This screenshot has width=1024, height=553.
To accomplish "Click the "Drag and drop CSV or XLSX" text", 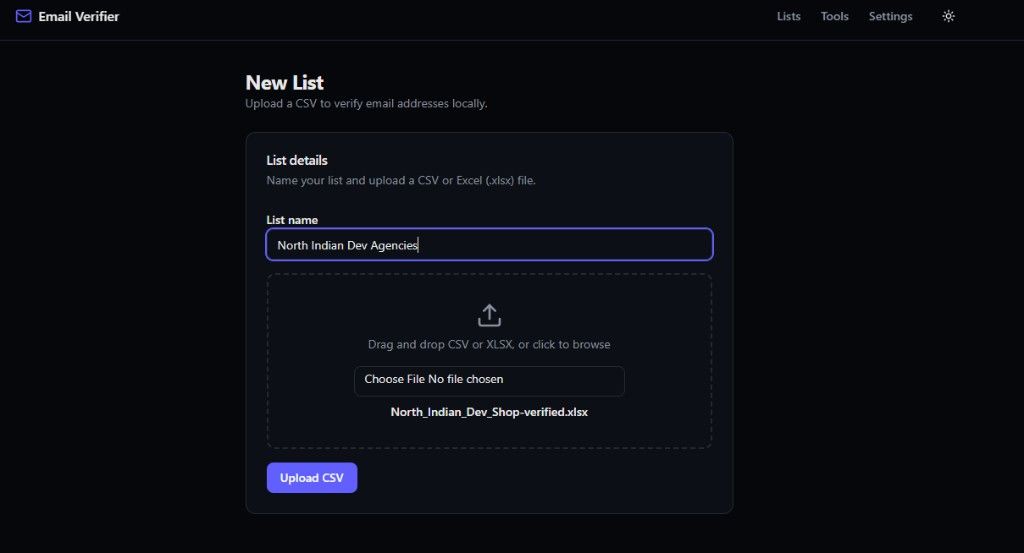I will pyautogui.click(x=489, y=344).
